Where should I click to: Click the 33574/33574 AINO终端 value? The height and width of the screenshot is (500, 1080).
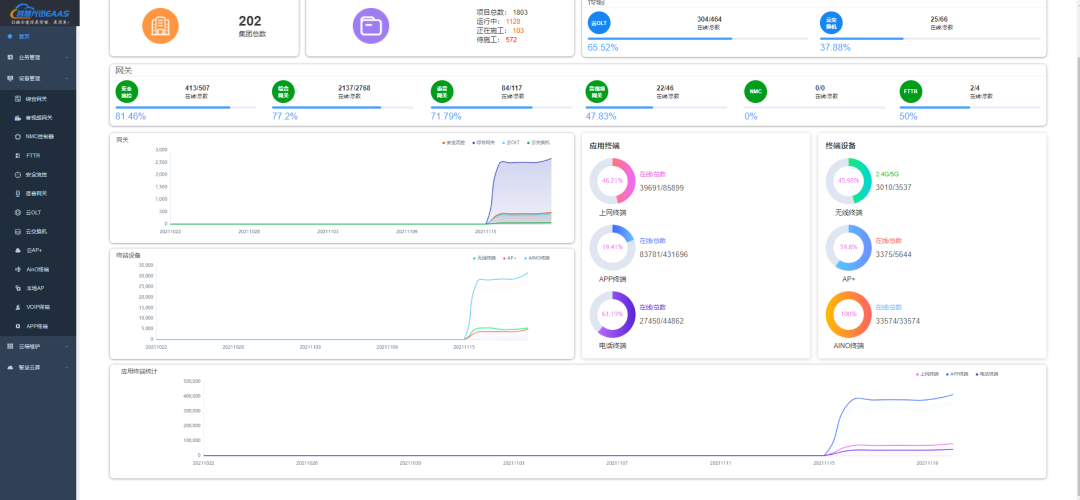click(x=898, y=321)
